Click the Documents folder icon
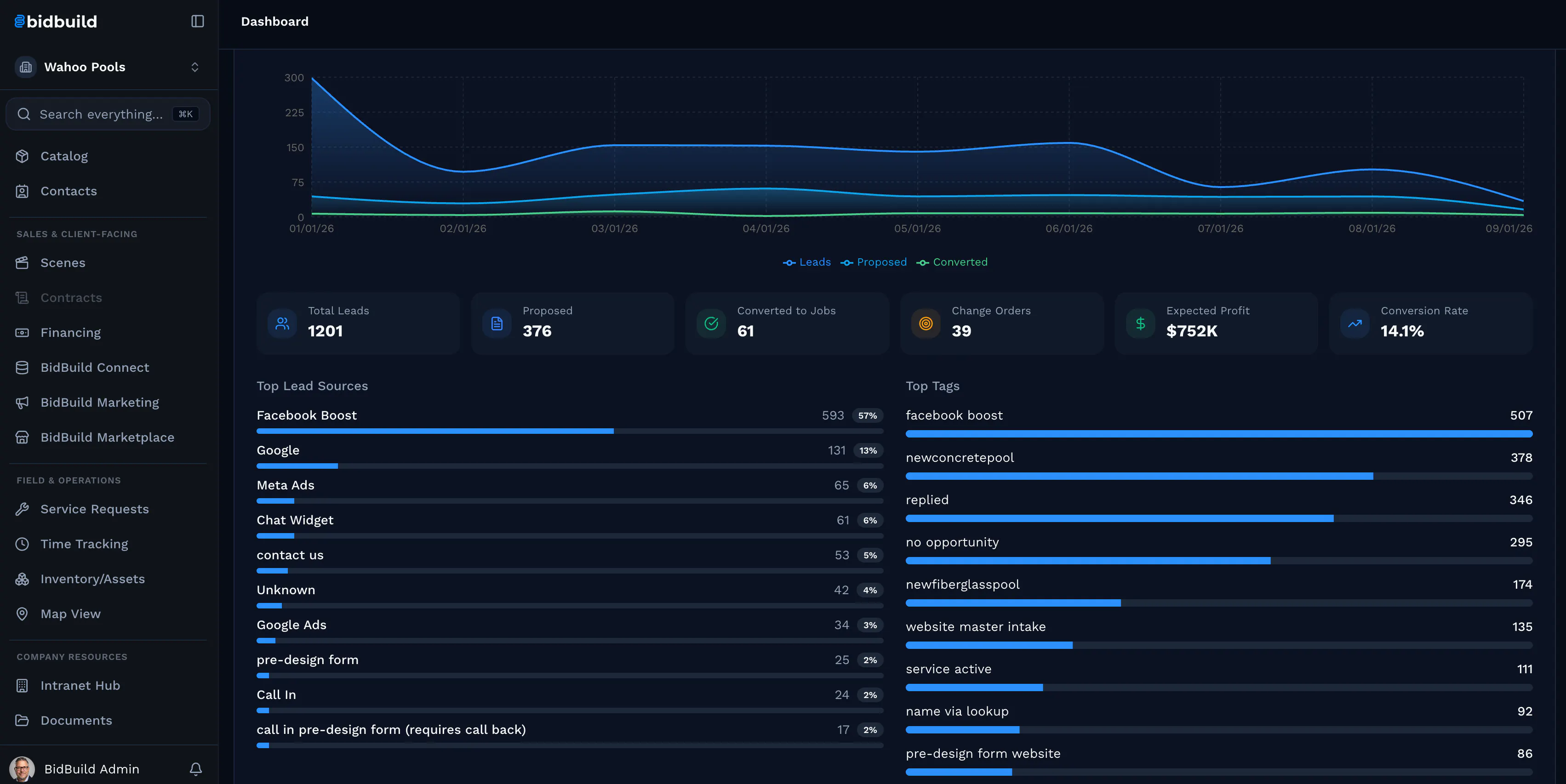 pos(23,720)
